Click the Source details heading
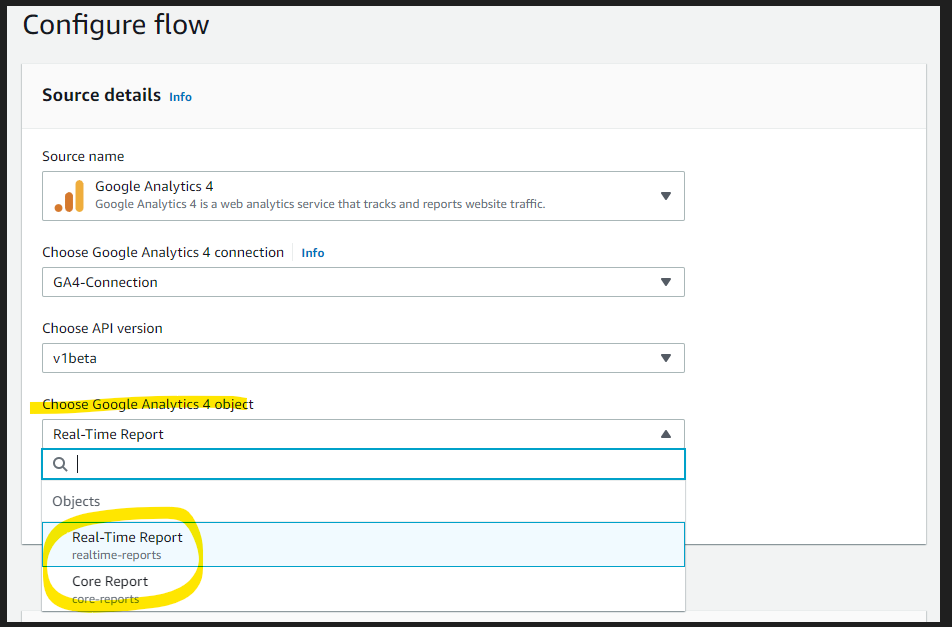Screen dimensions: 952x627 (x=101, y=95)
